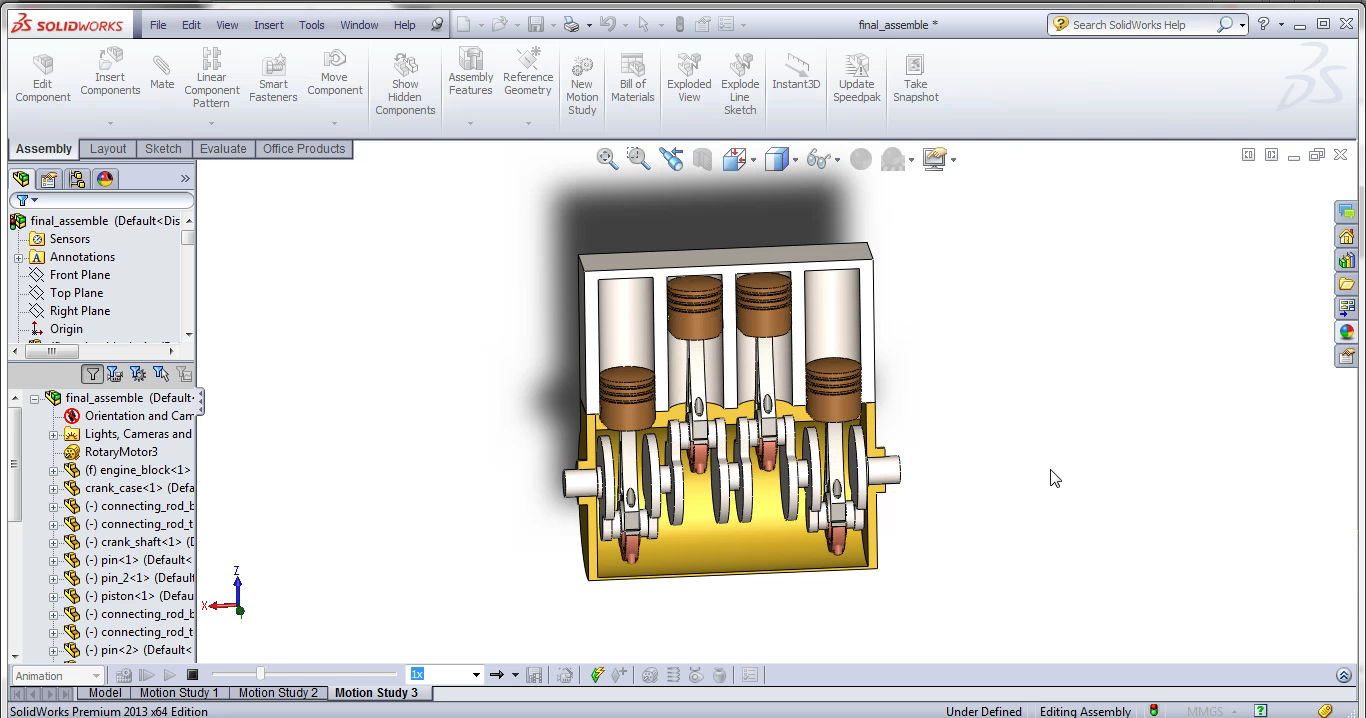Image resolution: width=1366 pixels, height=718 pixels.
Task: Click the Play button in motion toolbar
Action: (169, 675)
